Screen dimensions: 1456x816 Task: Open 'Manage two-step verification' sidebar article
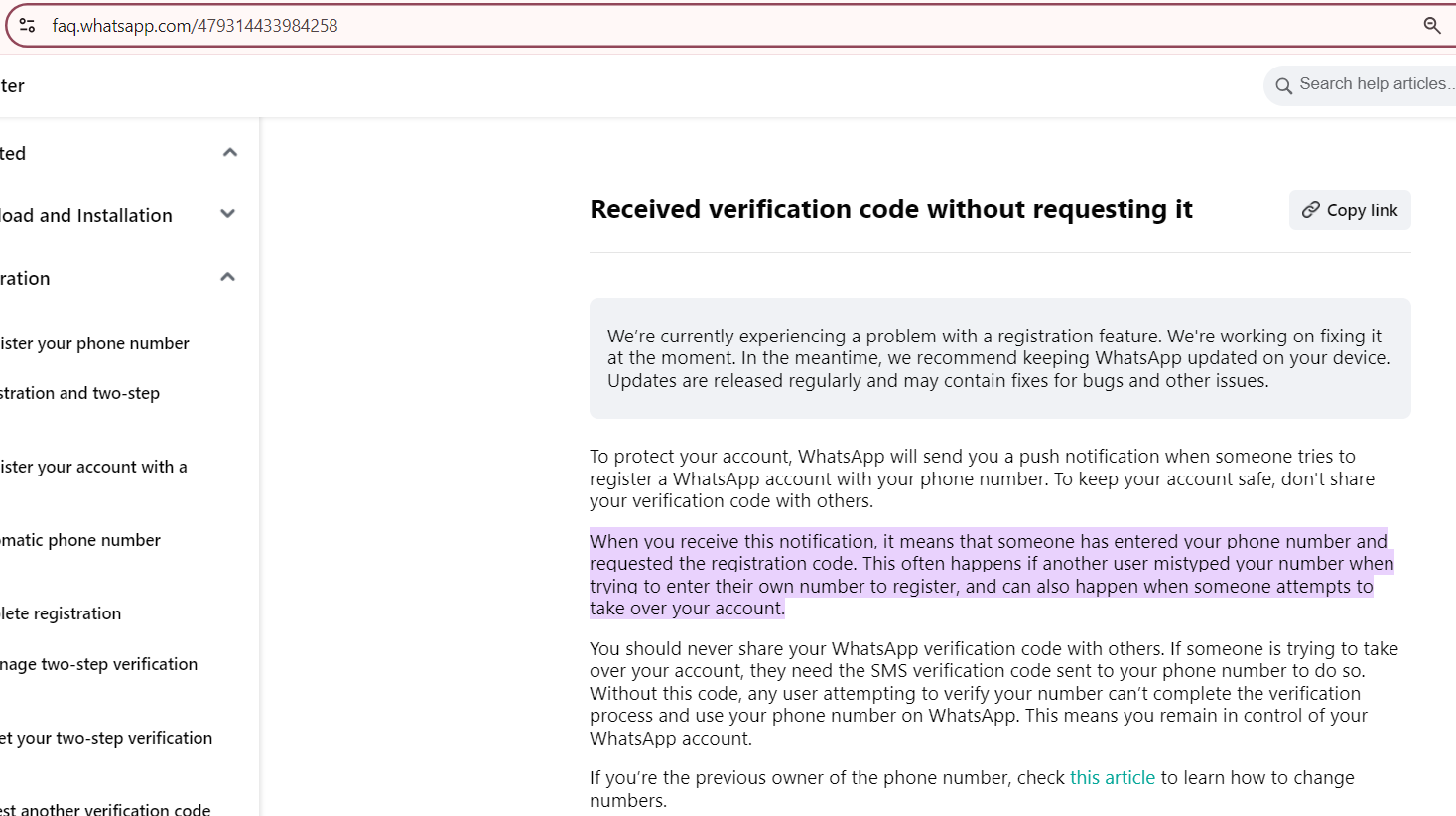pyautogui.click(x=99, y=664)
